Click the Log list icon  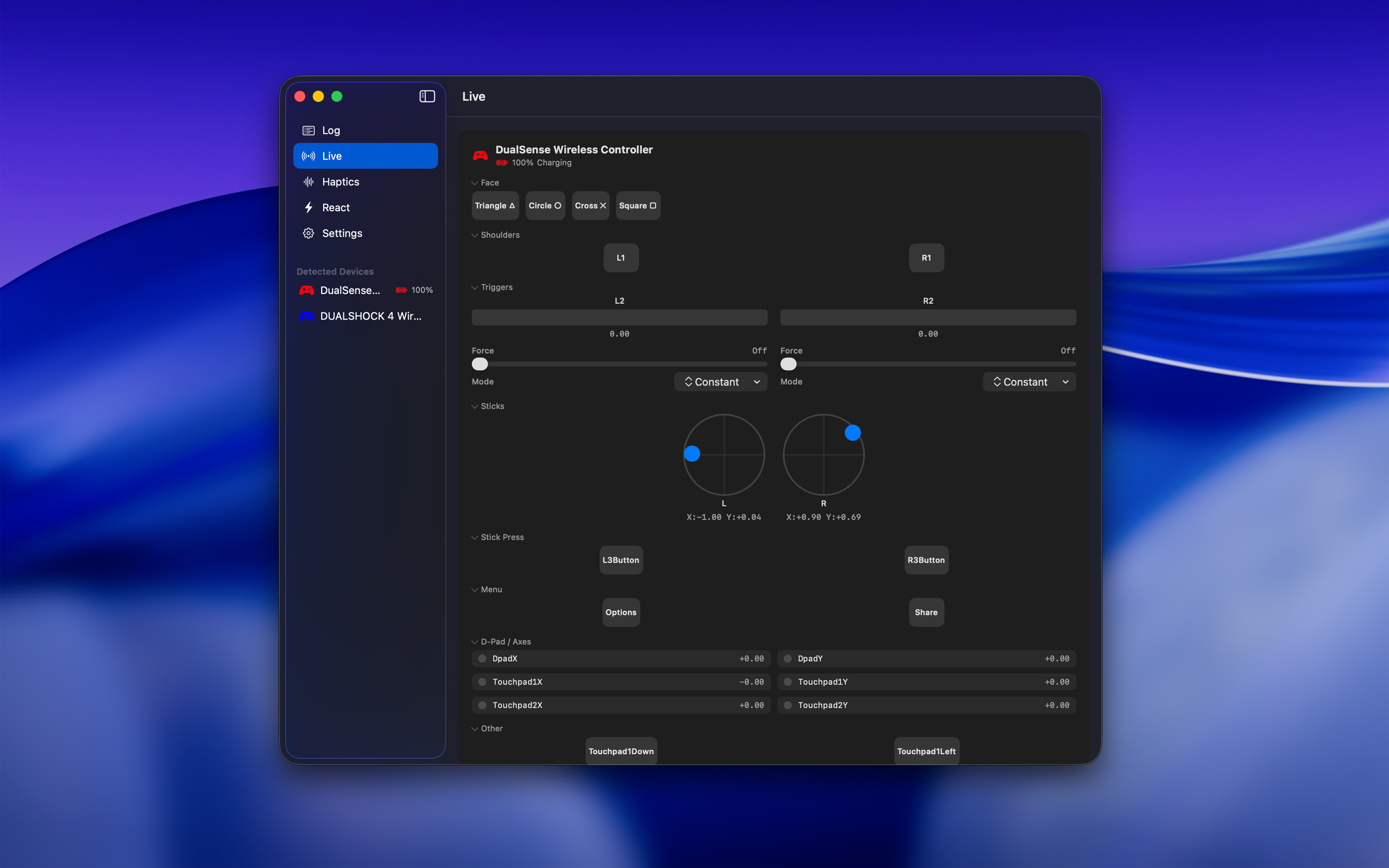pos(309,130)
